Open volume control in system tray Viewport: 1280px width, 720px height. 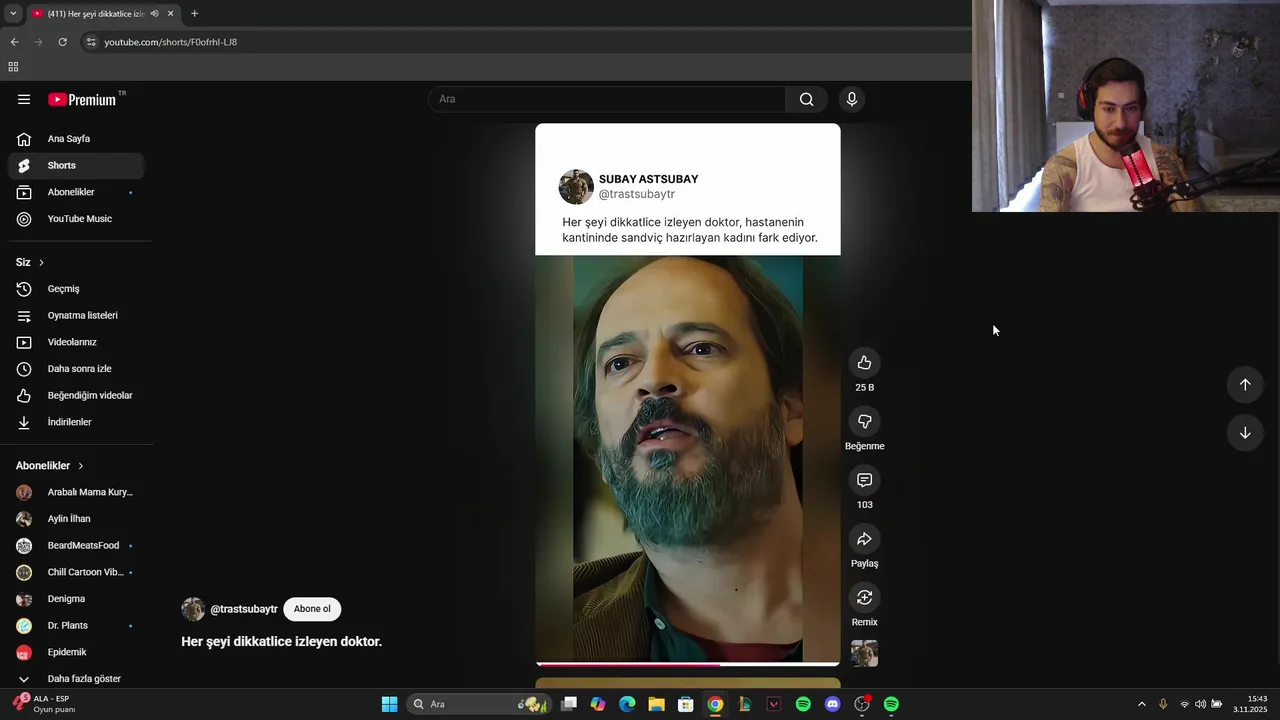click(x=1200, y=704)
